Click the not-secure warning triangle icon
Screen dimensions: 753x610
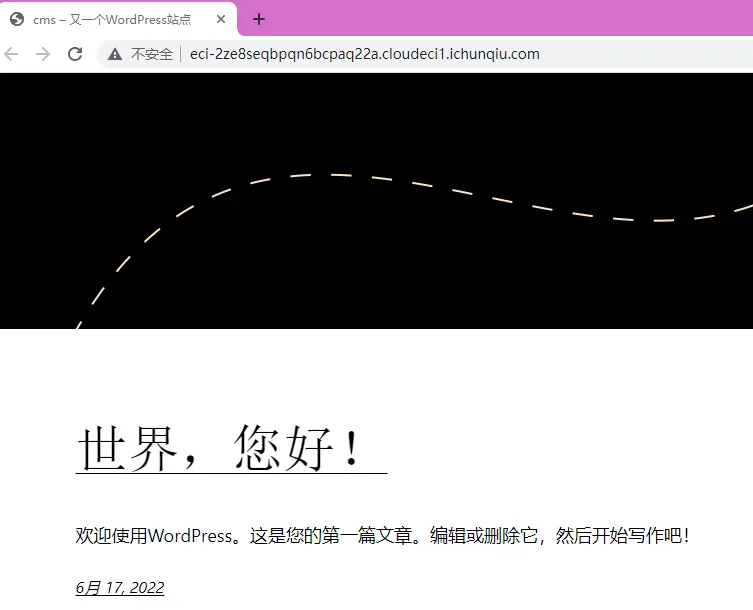(115, 54)
